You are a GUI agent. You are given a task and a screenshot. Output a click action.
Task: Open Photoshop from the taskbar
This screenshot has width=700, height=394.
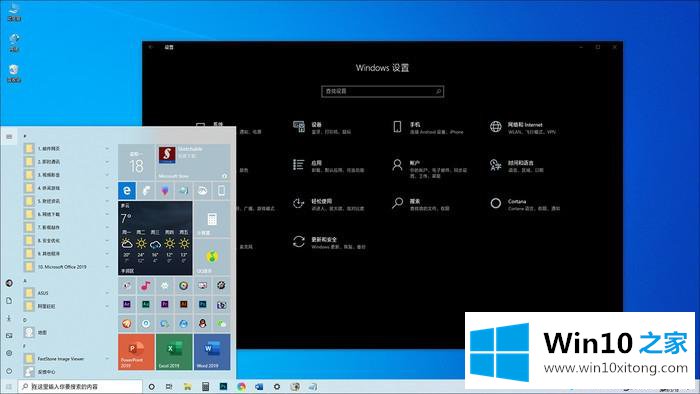point(223,386)
